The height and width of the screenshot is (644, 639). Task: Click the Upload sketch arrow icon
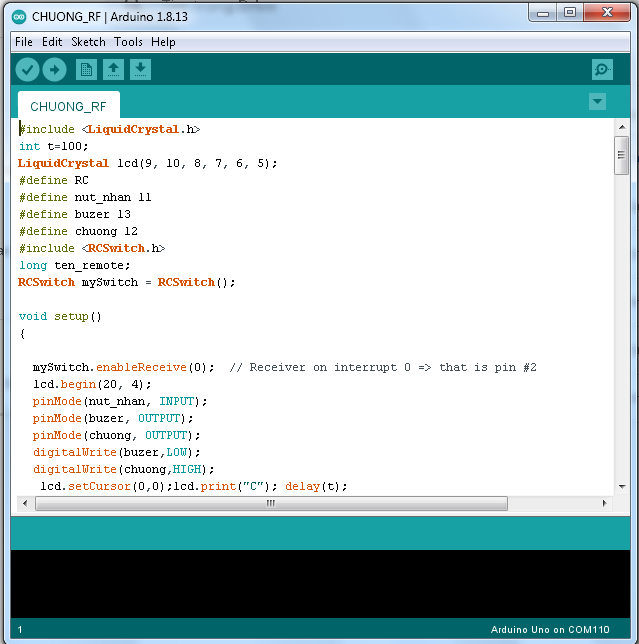pos(54,69)
